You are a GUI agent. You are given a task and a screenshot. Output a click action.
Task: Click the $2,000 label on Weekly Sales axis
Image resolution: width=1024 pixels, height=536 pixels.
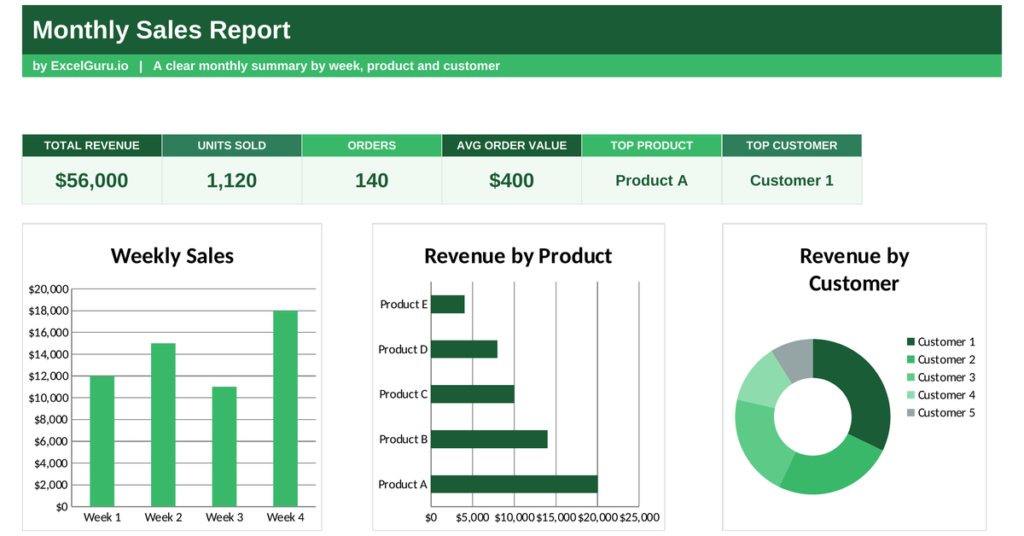pyautogui.click(x=51, y=485)
